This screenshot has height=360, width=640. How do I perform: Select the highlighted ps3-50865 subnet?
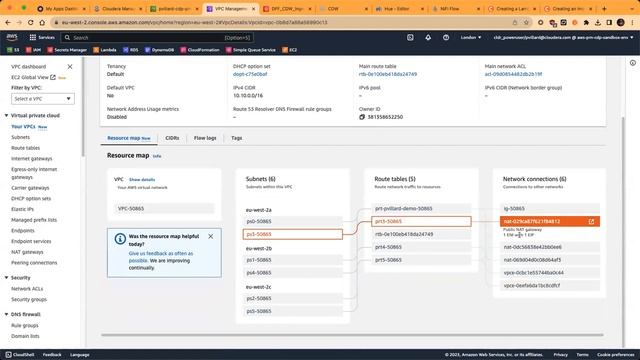293,234
